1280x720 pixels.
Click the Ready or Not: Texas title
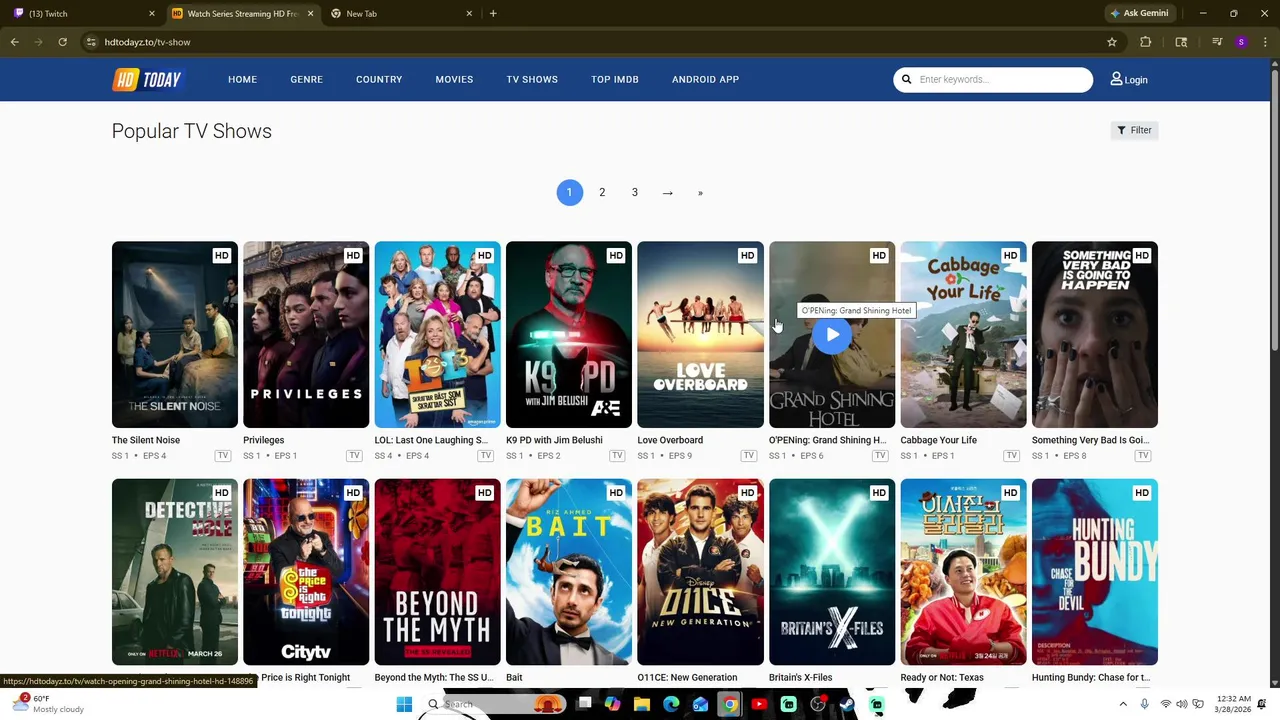click(x=942, y=678)
